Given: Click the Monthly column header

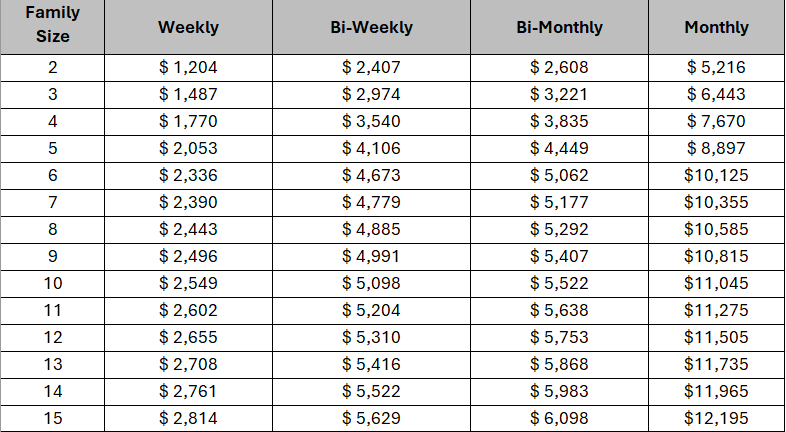Looking at the screenshot, I should (x=716, y=27).
